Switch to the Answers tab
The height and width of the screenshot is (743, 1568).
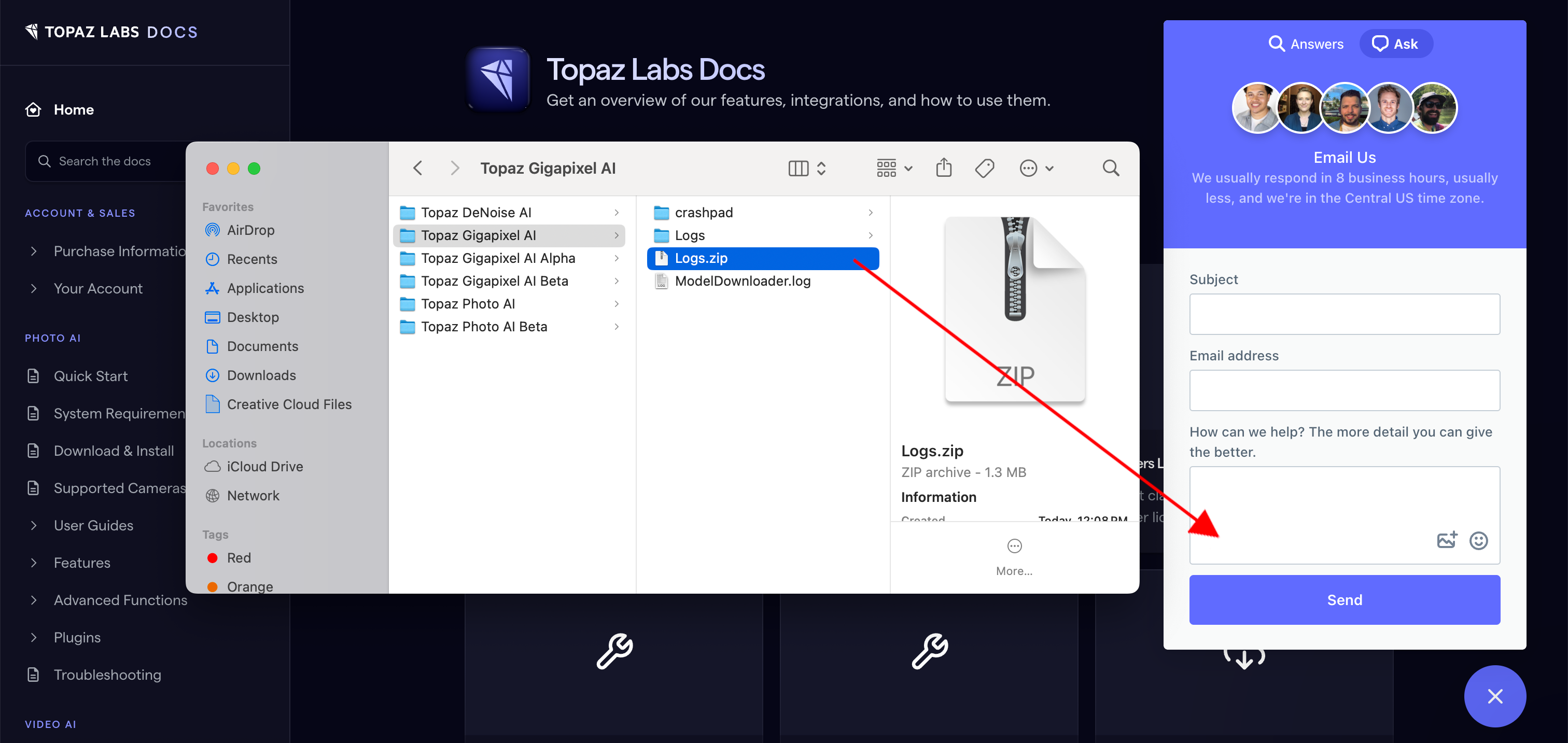[1306, 44]
